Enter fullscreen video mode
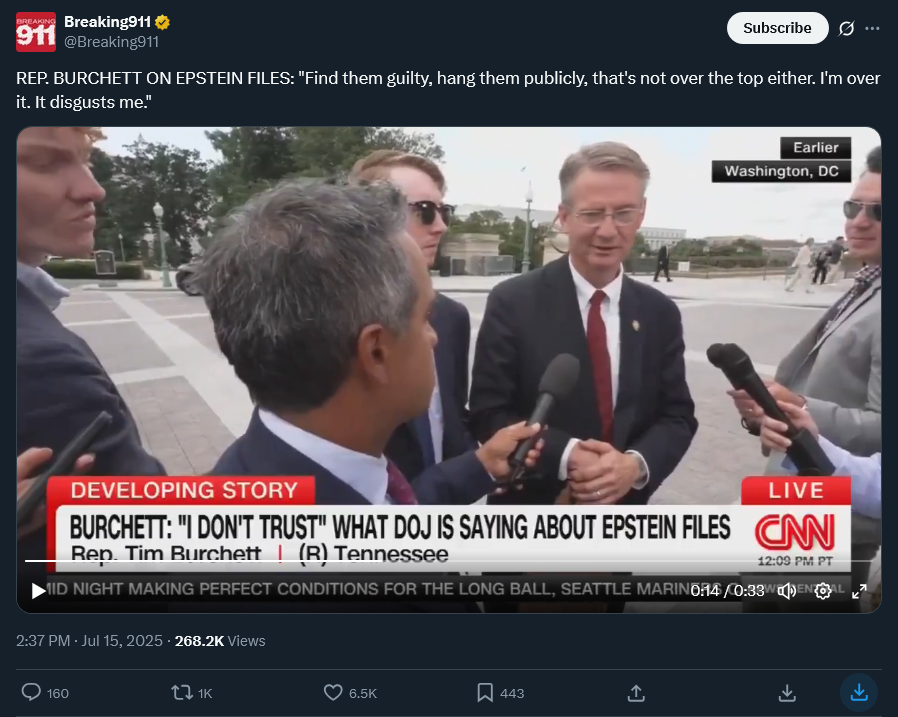Viewport: 898px width, 717px height. tap(859, 591)
